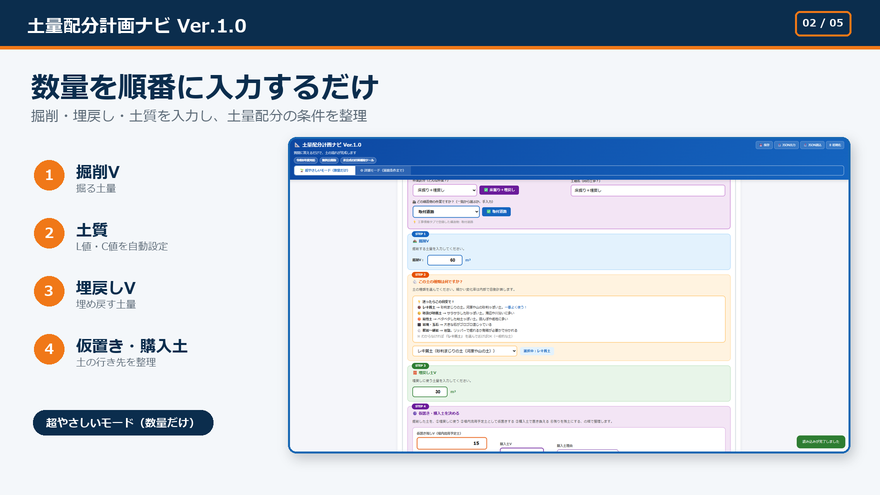Toggle the blue checked button beside second dropdown
The width and height of the screenshot is (880, 495).
(x=496, y=212)
